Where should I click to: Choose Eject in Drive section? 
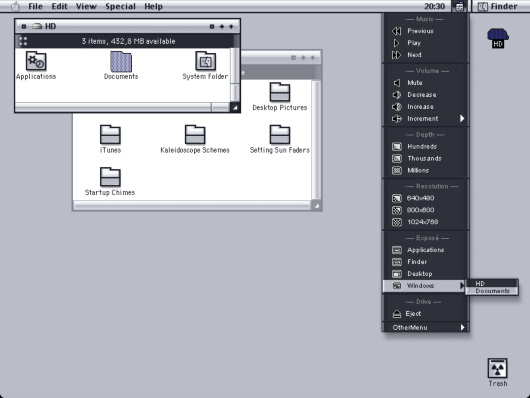tap(425, 314)
